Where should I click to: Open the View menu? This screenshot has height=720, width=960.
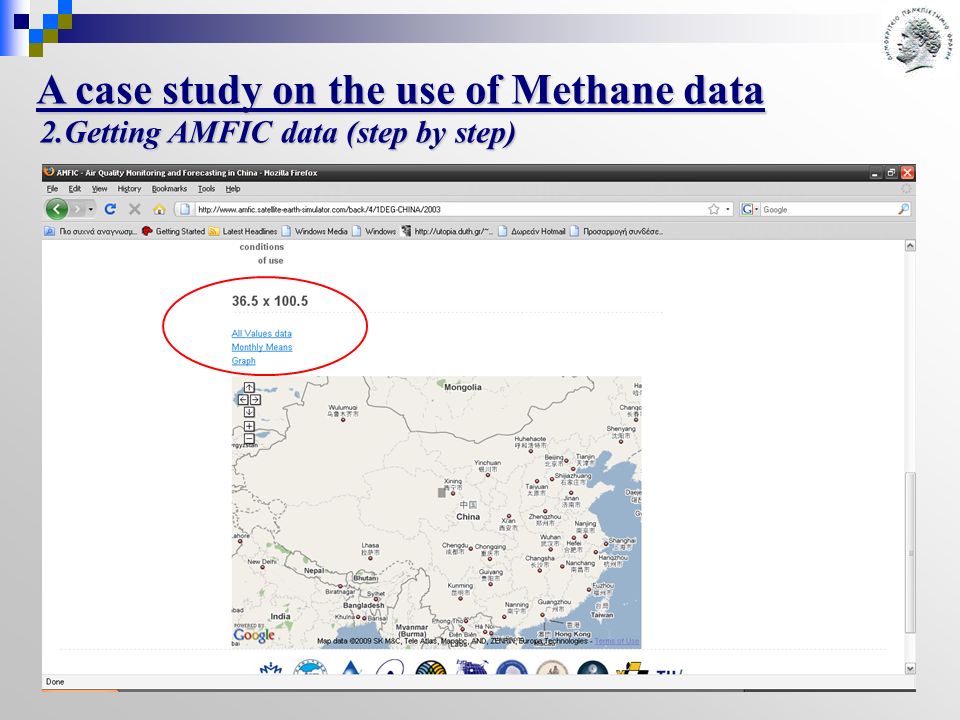(99, 189)
